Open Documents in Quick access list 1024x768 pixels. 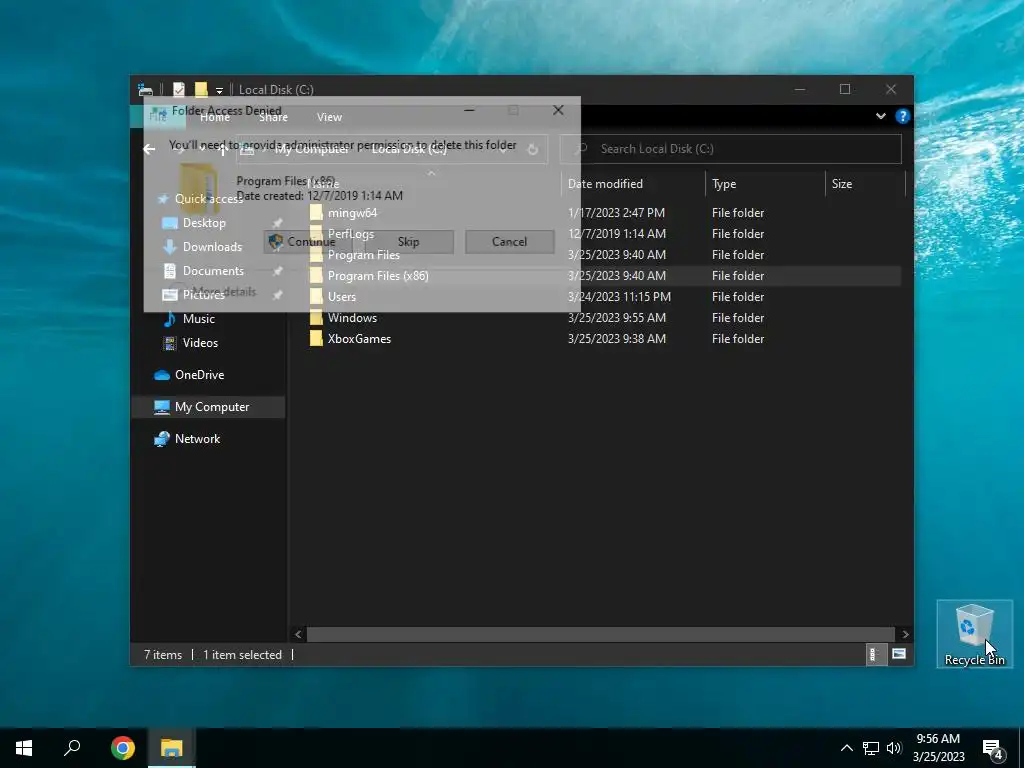click(x=213, y=271)
